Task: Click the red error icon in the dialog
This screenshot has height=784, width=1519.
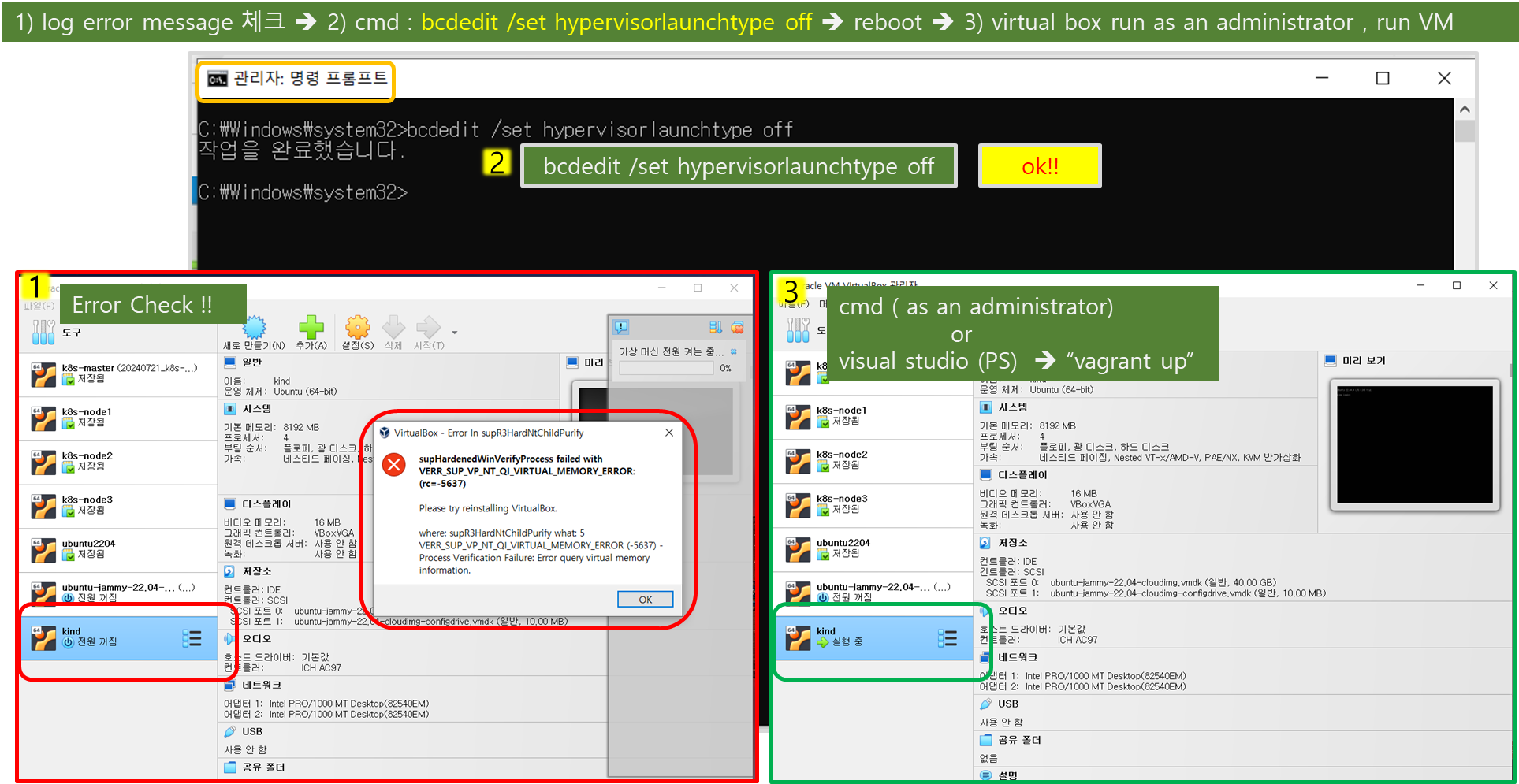Action: [x=393, y=464]
